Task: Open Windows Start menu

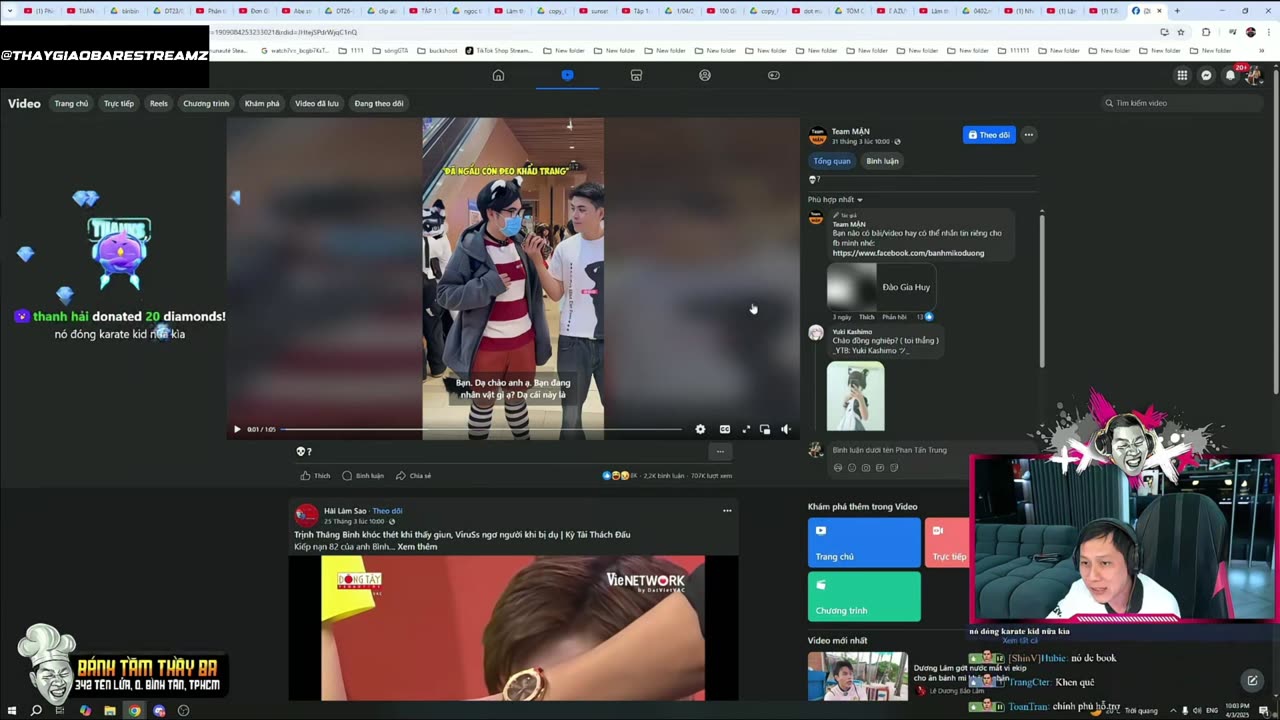Action: (x=11, y=711)
